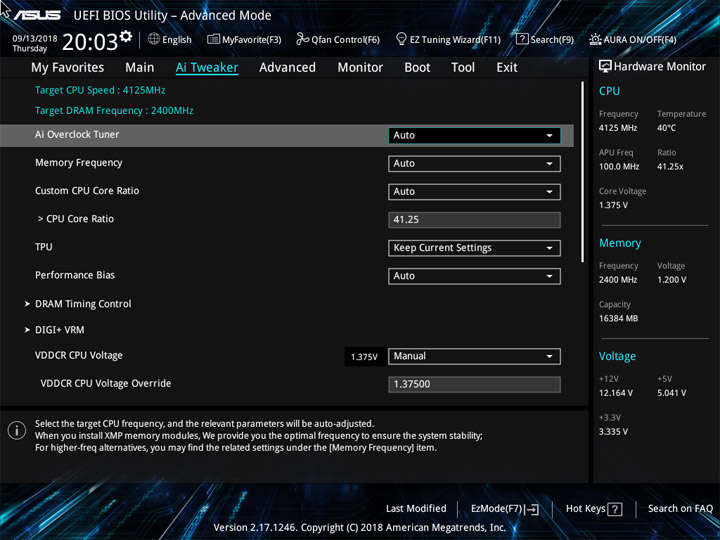Click the ASUS logo

coord(37,15)
